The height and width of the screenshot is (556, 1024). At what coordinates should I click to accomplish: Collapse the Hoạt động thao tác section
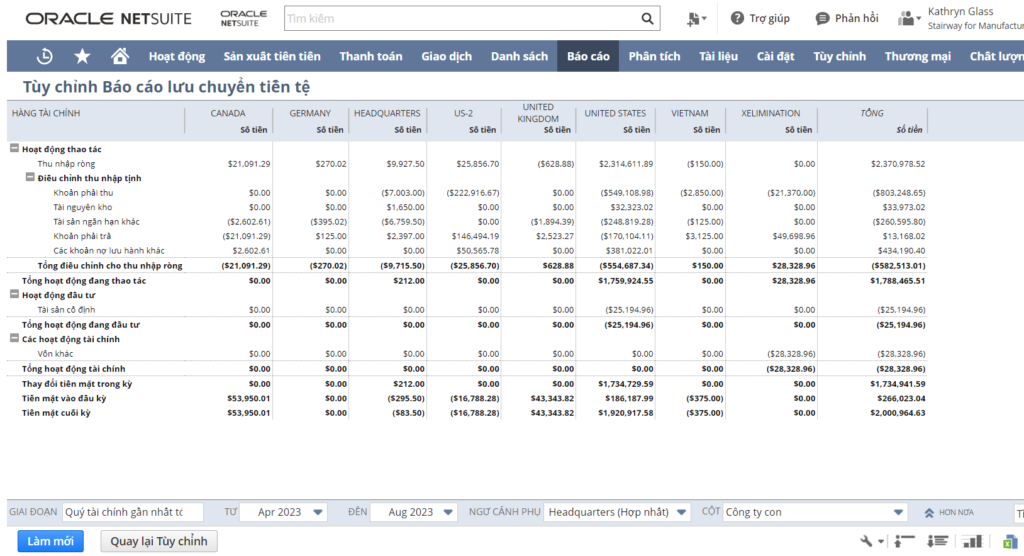14,149
